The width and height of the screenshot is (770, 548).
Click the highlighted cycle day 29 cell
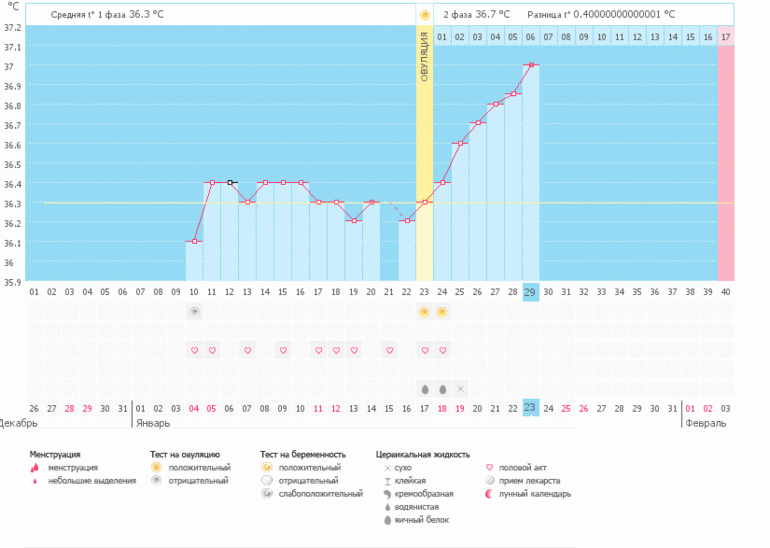point(531,292)
